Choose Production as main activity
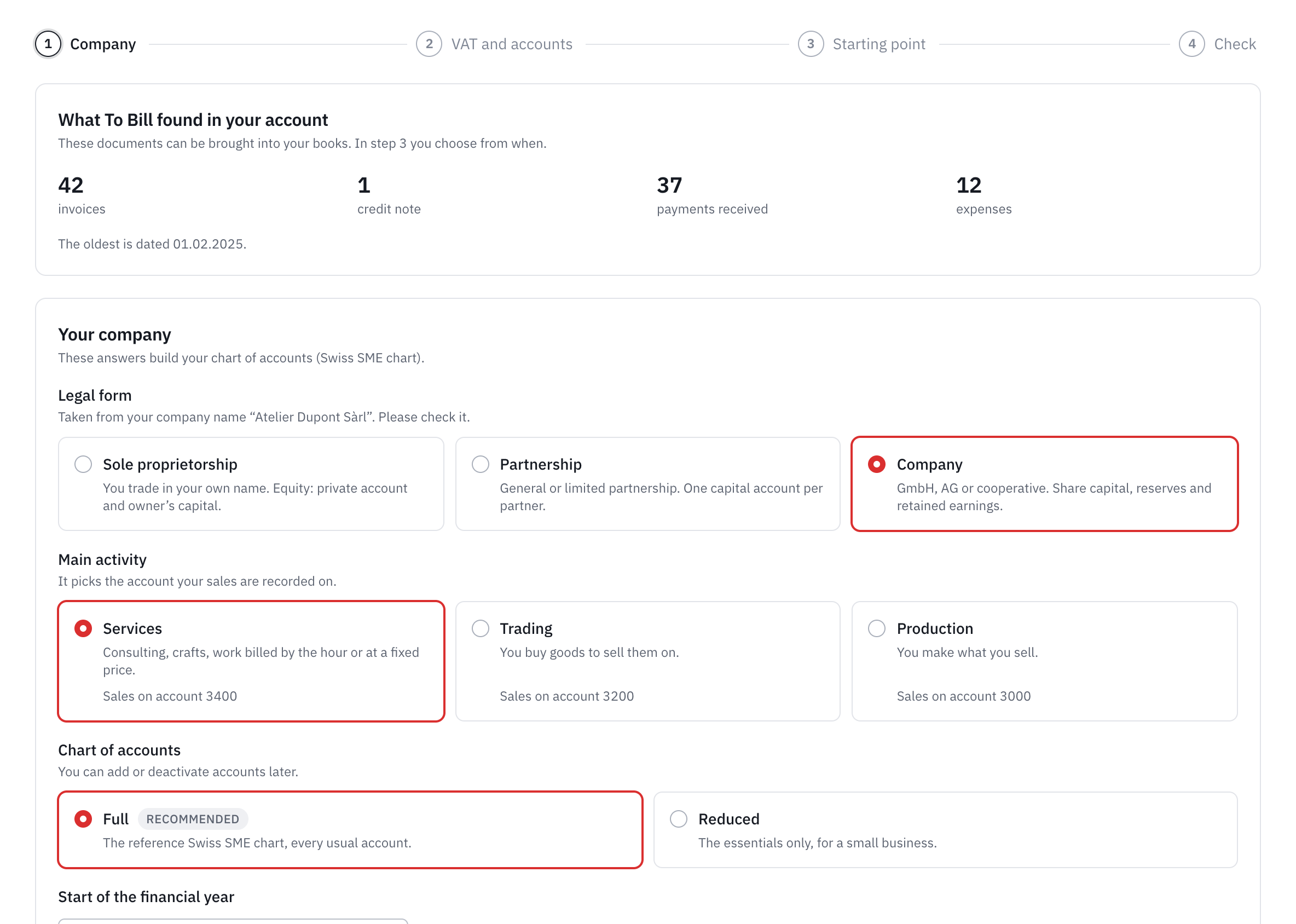This screenshot has height=924, width=1296. [1044, 661]
